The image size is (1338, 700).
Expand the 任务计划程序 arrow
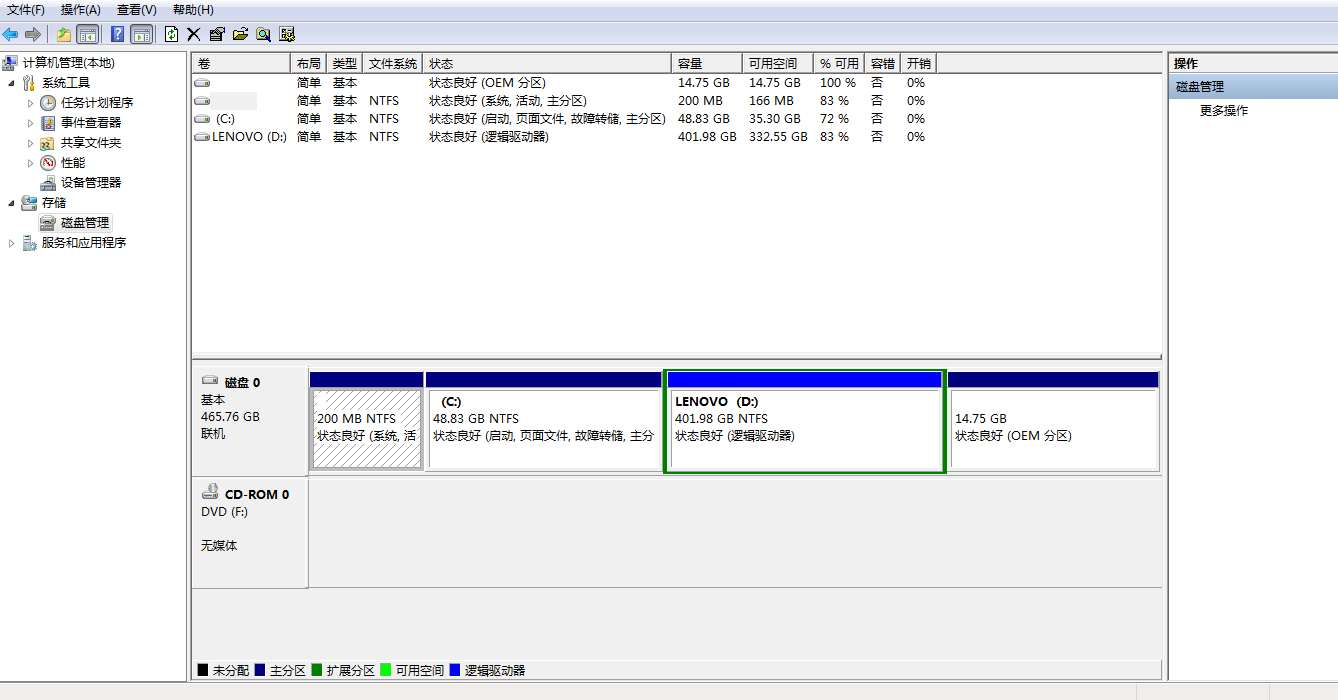click(30, 103)
